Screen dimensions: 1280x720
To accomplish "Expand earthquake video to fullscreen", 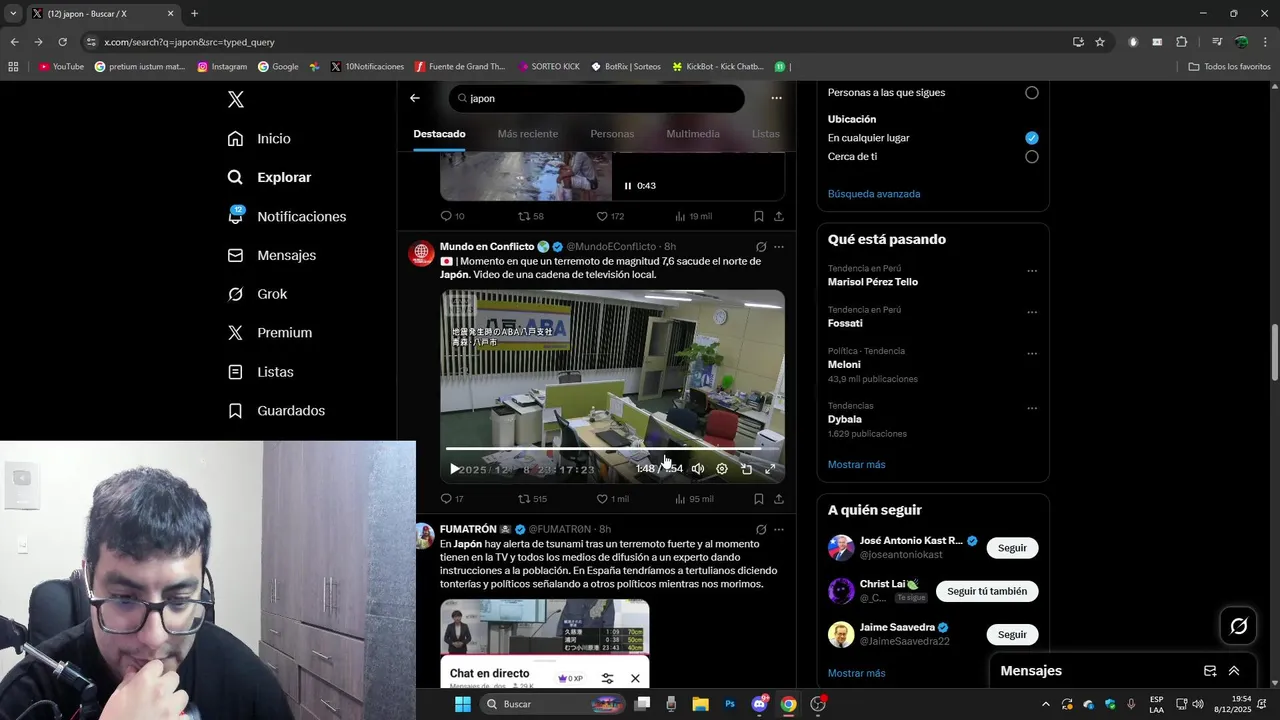I will click(770, 469).
